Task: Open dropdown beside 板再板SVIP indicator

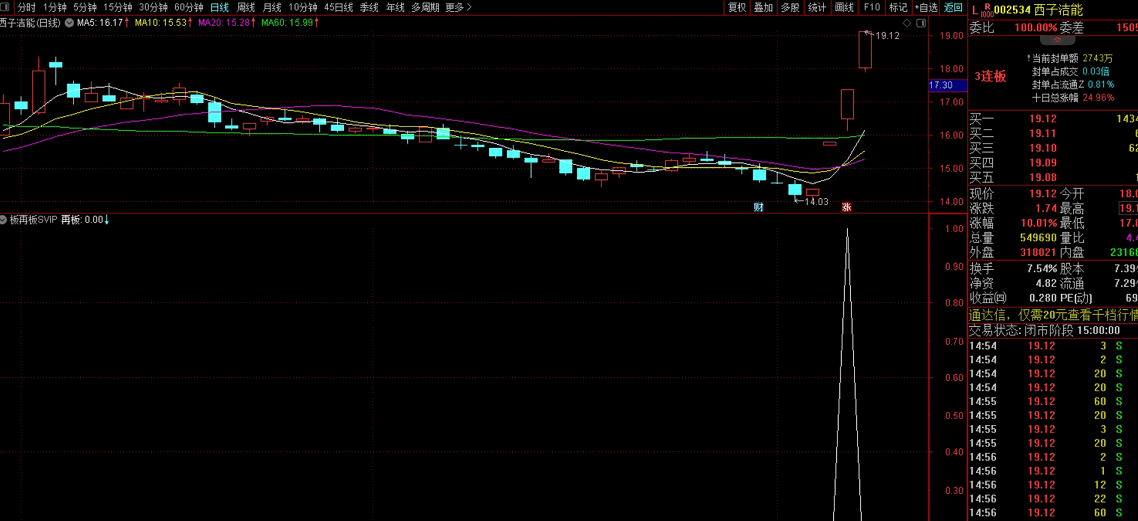Action: pos(4,219)
